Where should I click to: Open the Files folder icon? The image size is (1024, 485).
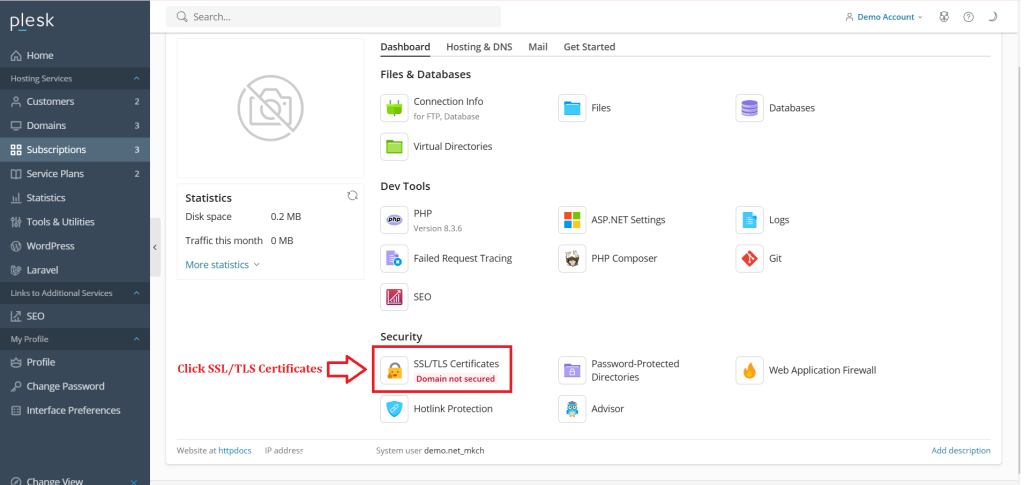(572, 108)
